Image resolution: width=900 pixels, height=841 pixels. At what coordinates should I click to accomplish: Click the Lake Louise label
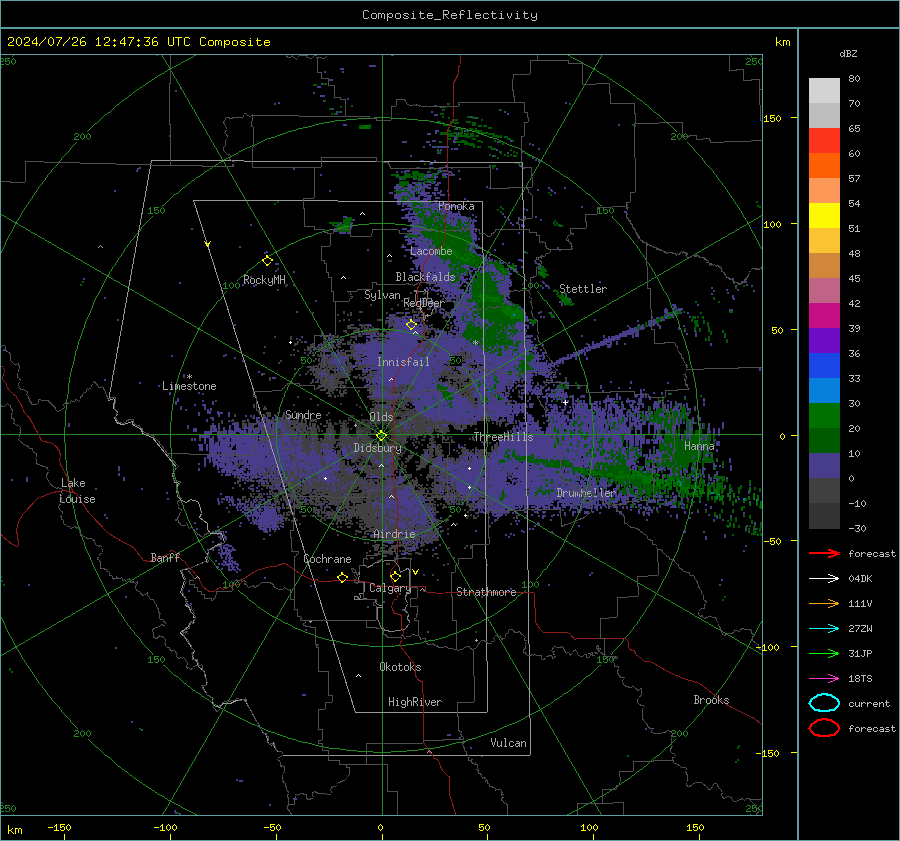(x=77, y=491)
